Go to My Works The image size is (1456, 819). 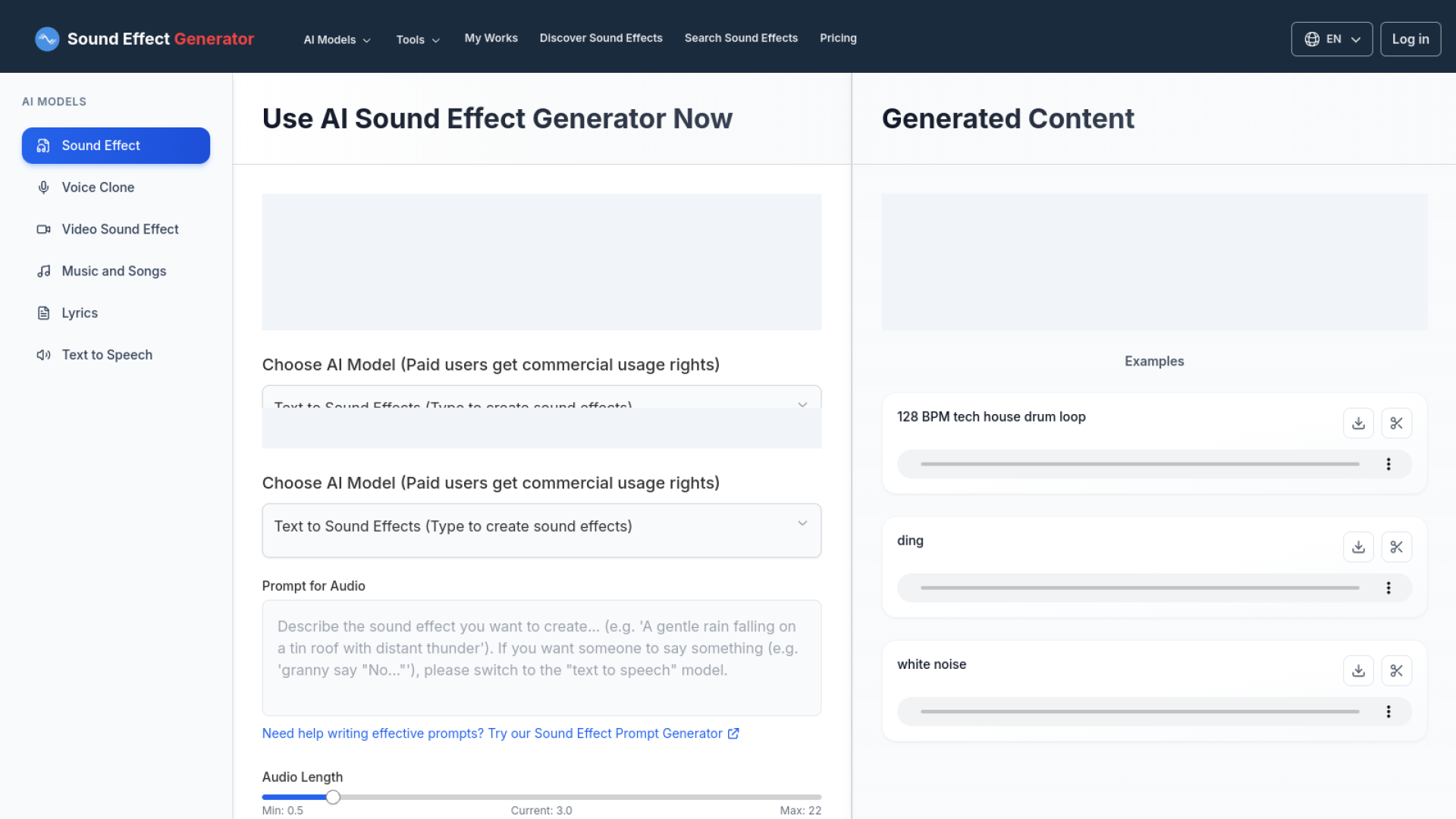(x=491, y=38)
